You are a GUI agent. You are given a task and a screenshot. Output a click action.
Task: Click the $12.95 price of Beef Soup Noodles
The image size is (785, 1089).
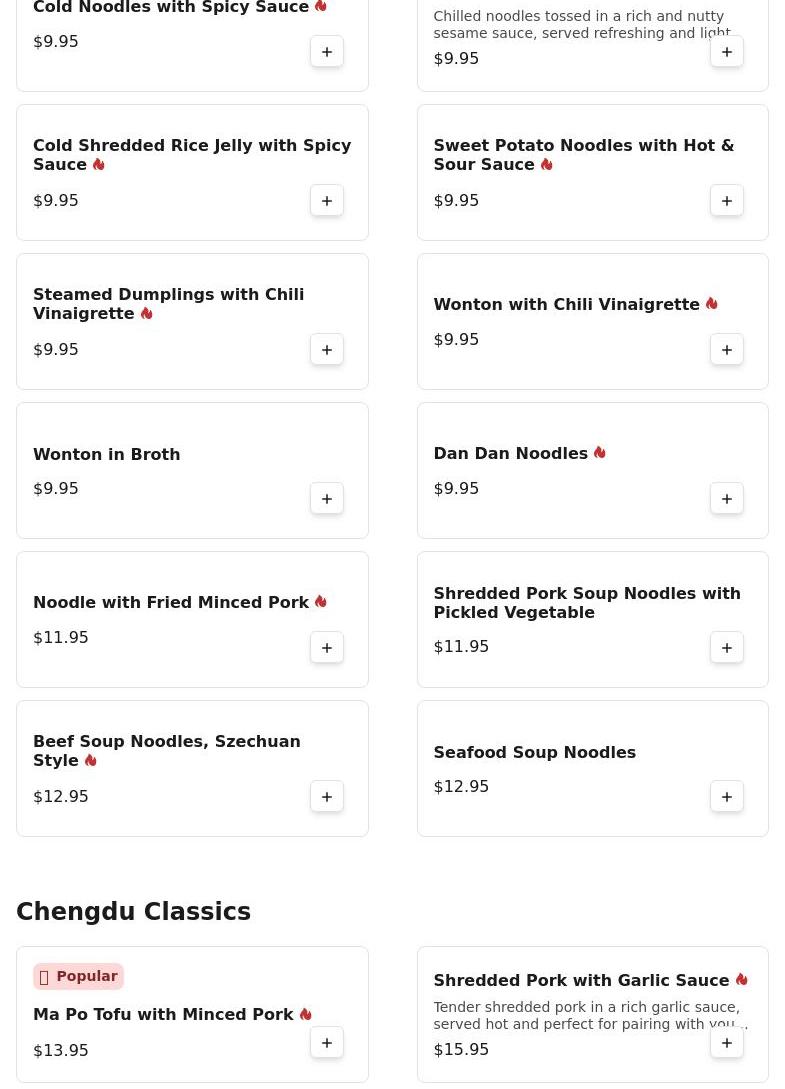pyautogui.click(x=61, y=797)
